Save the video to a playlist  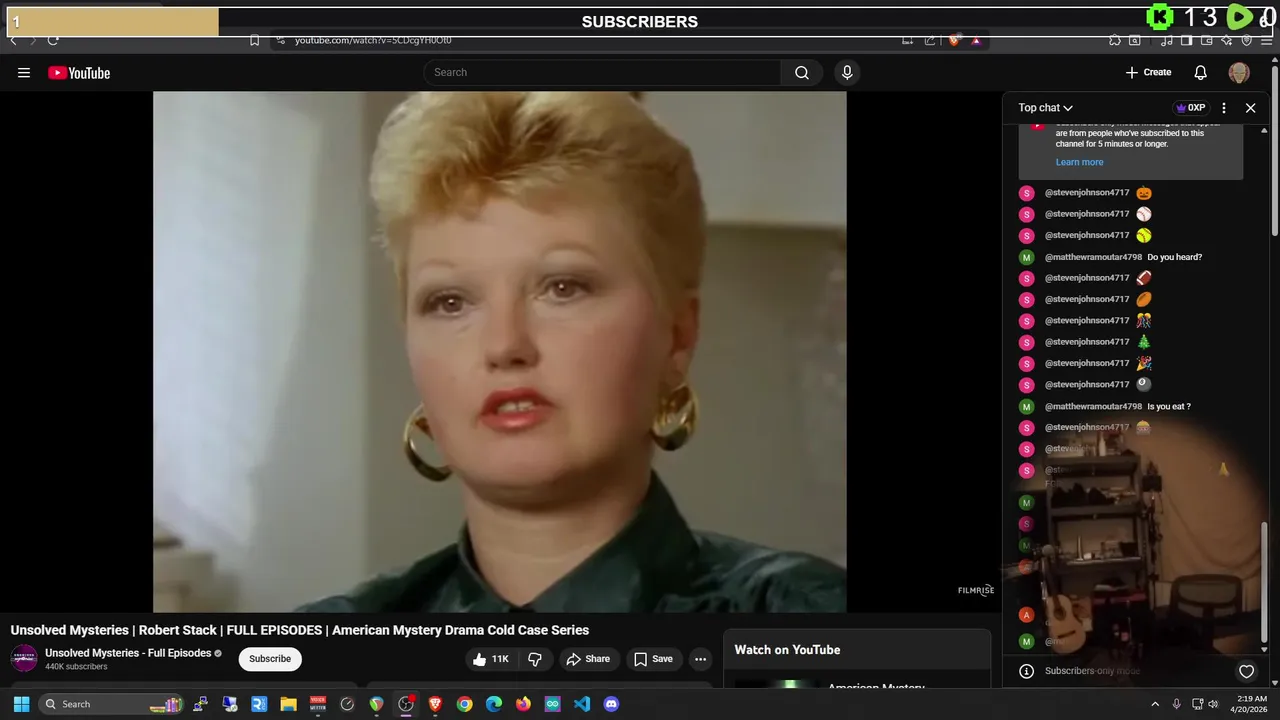[652, 659]
